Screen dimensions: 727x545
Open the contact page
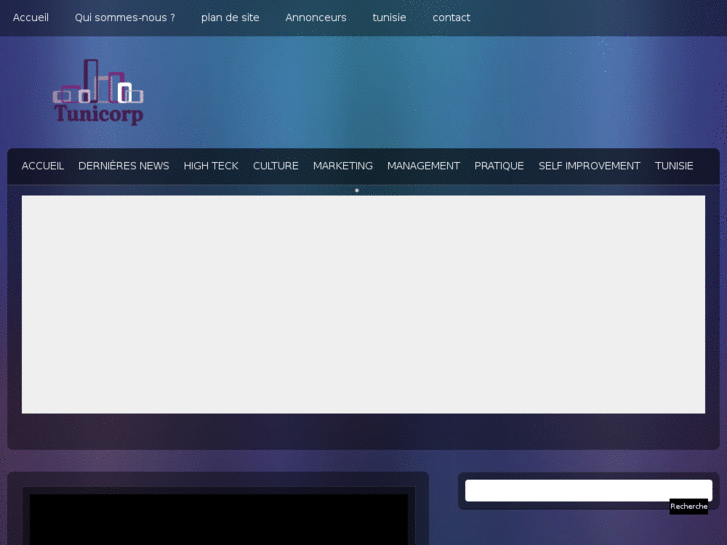(x=451, y=18)
